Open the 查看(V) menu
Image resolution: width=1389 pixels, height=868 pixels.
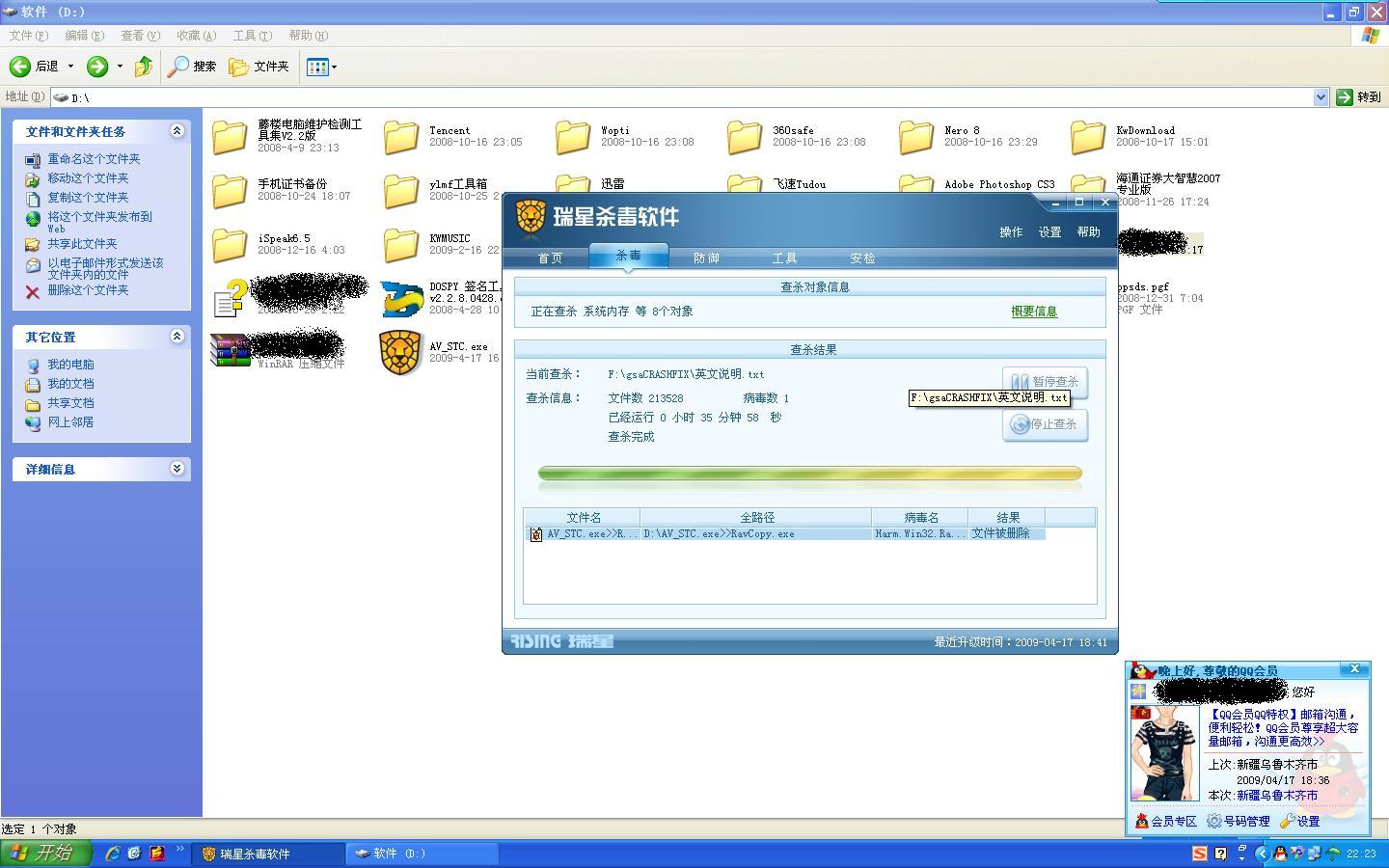coord(140,36)
